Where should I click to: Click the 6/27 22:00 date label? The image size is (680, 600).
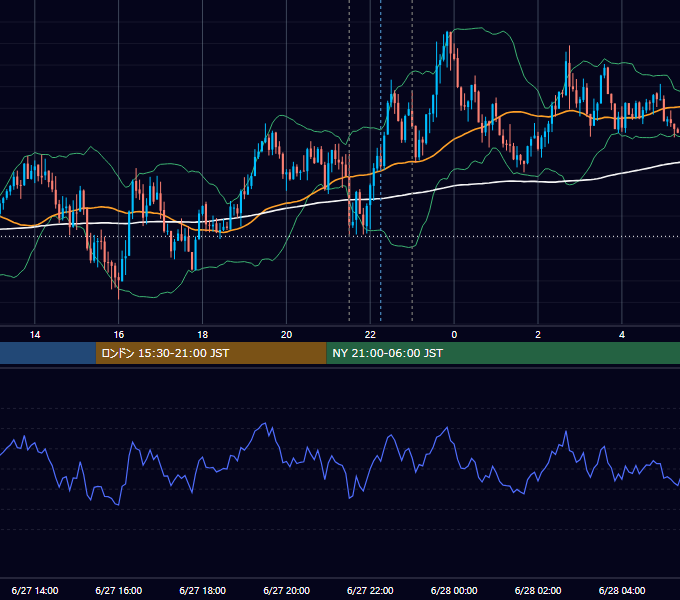[x=370, y=590]
